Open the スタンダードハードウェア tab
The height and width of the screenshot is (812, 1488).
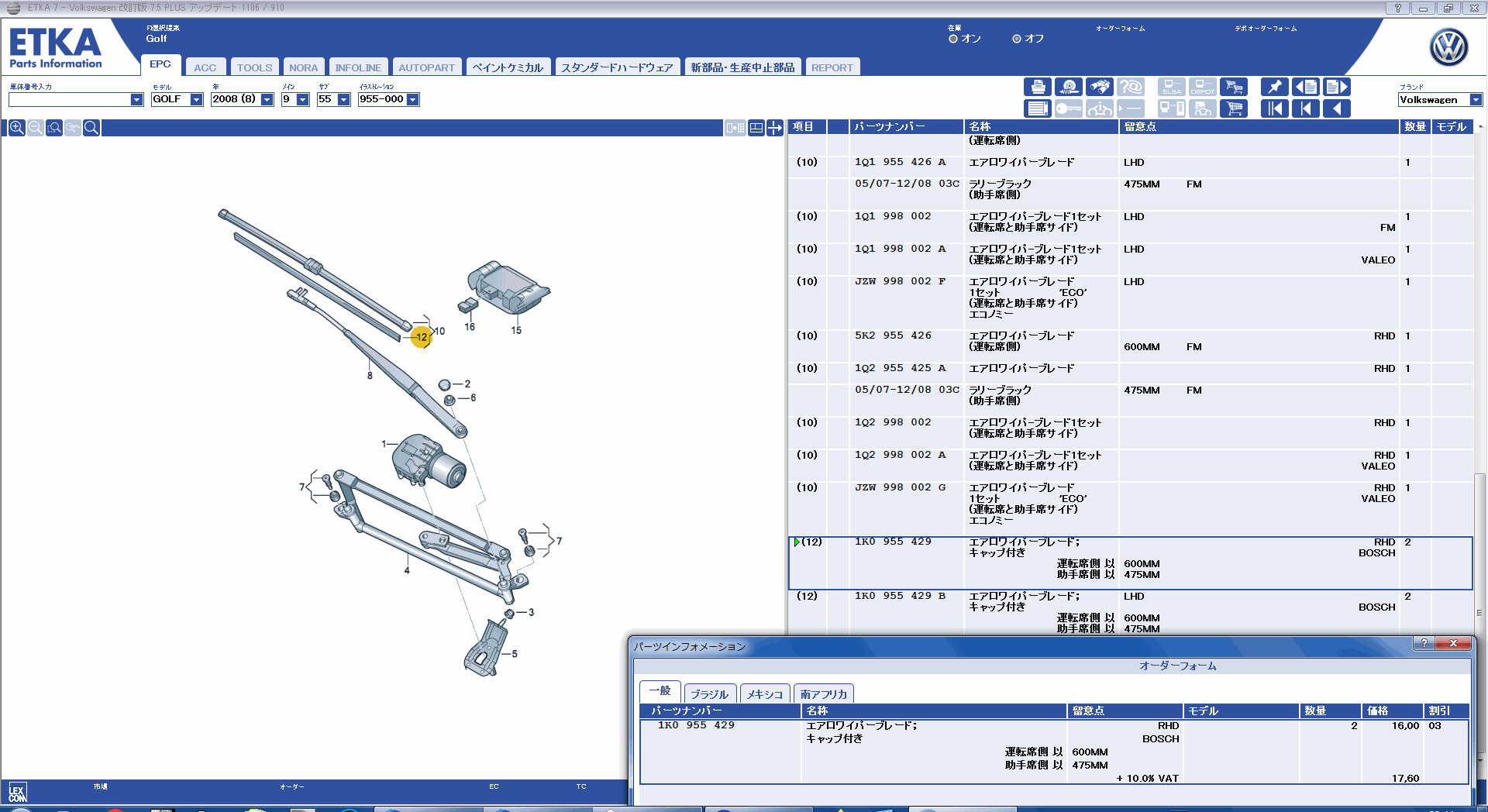click(617, 67)
